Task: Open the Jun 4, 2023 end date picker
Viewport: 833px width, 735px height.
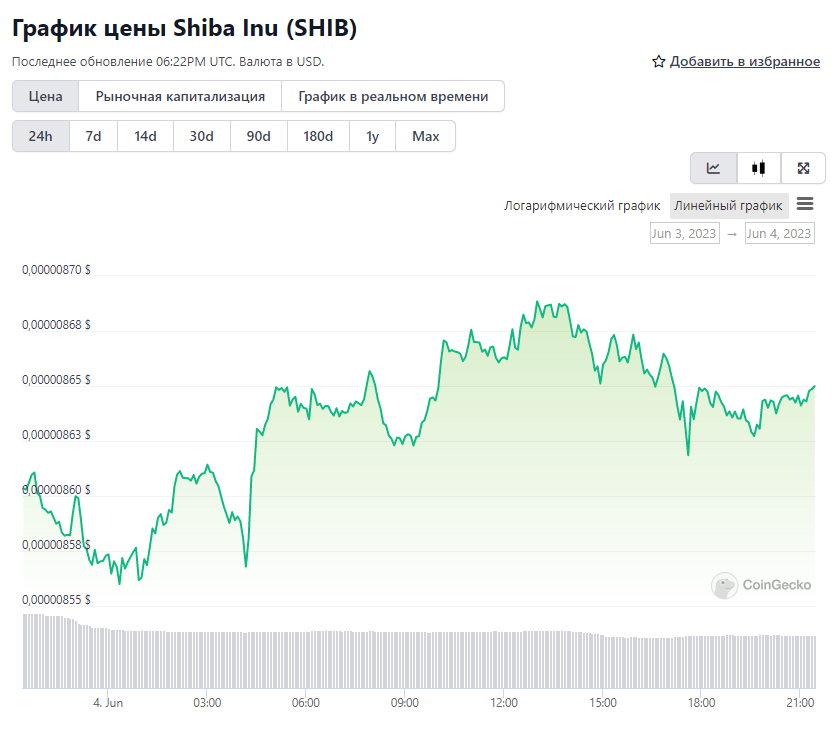Action: [779, 234]
